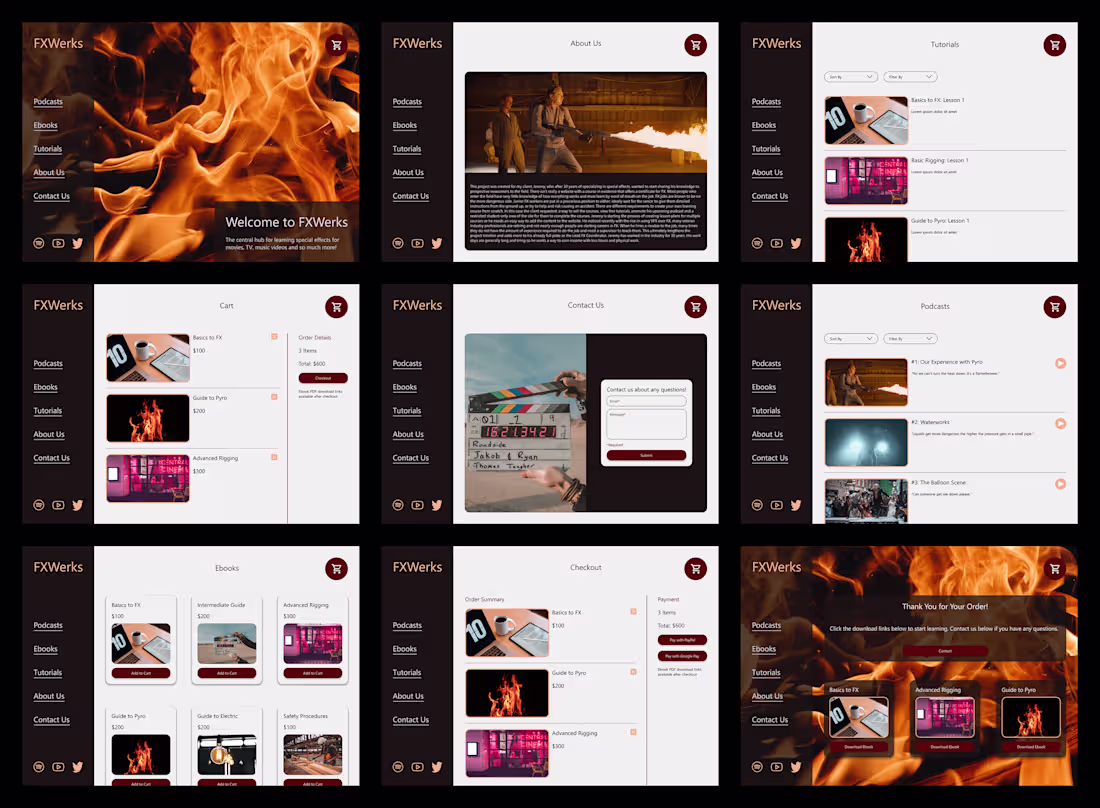Open the Sort By dropdown on the Podcasts page

tap(851, 338)
